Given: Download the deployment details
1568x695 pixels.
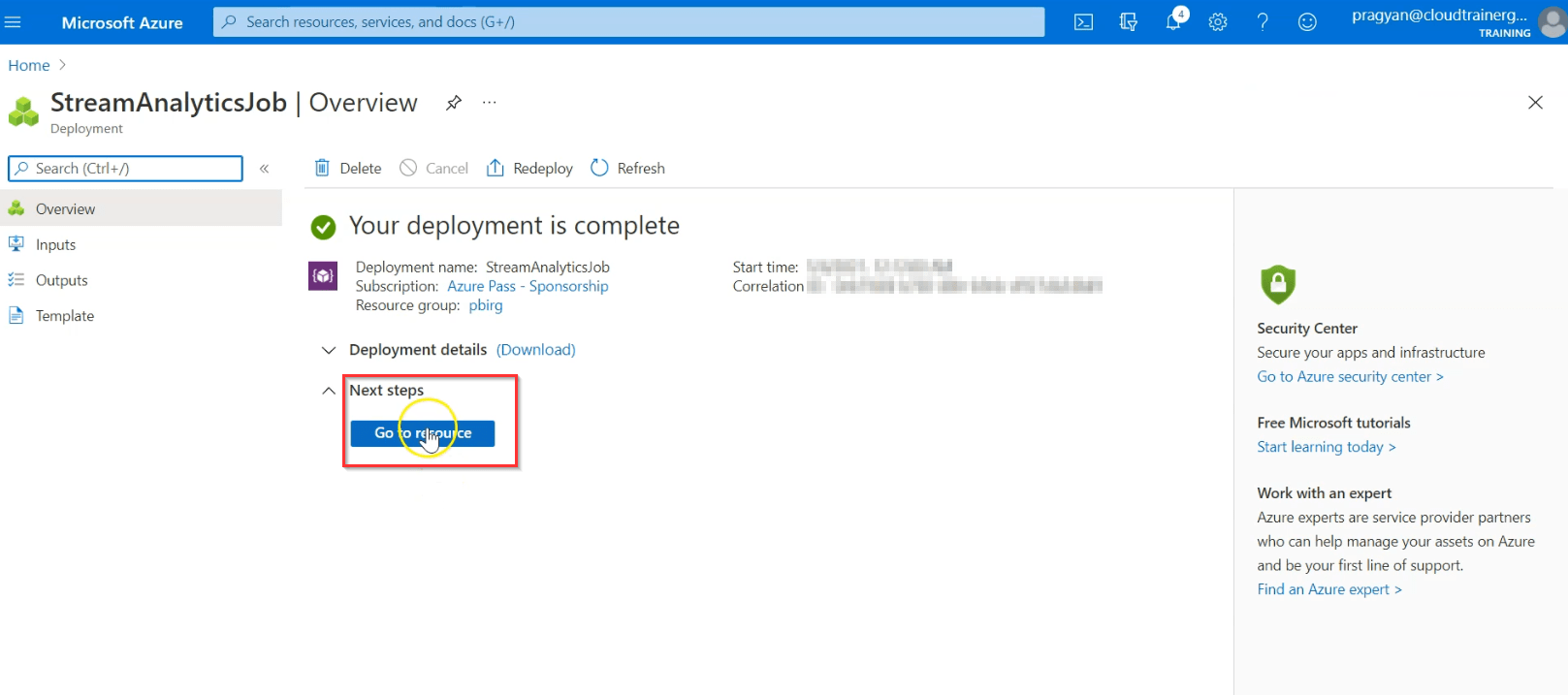Looking at the screenshot, I should coord(536,350).
